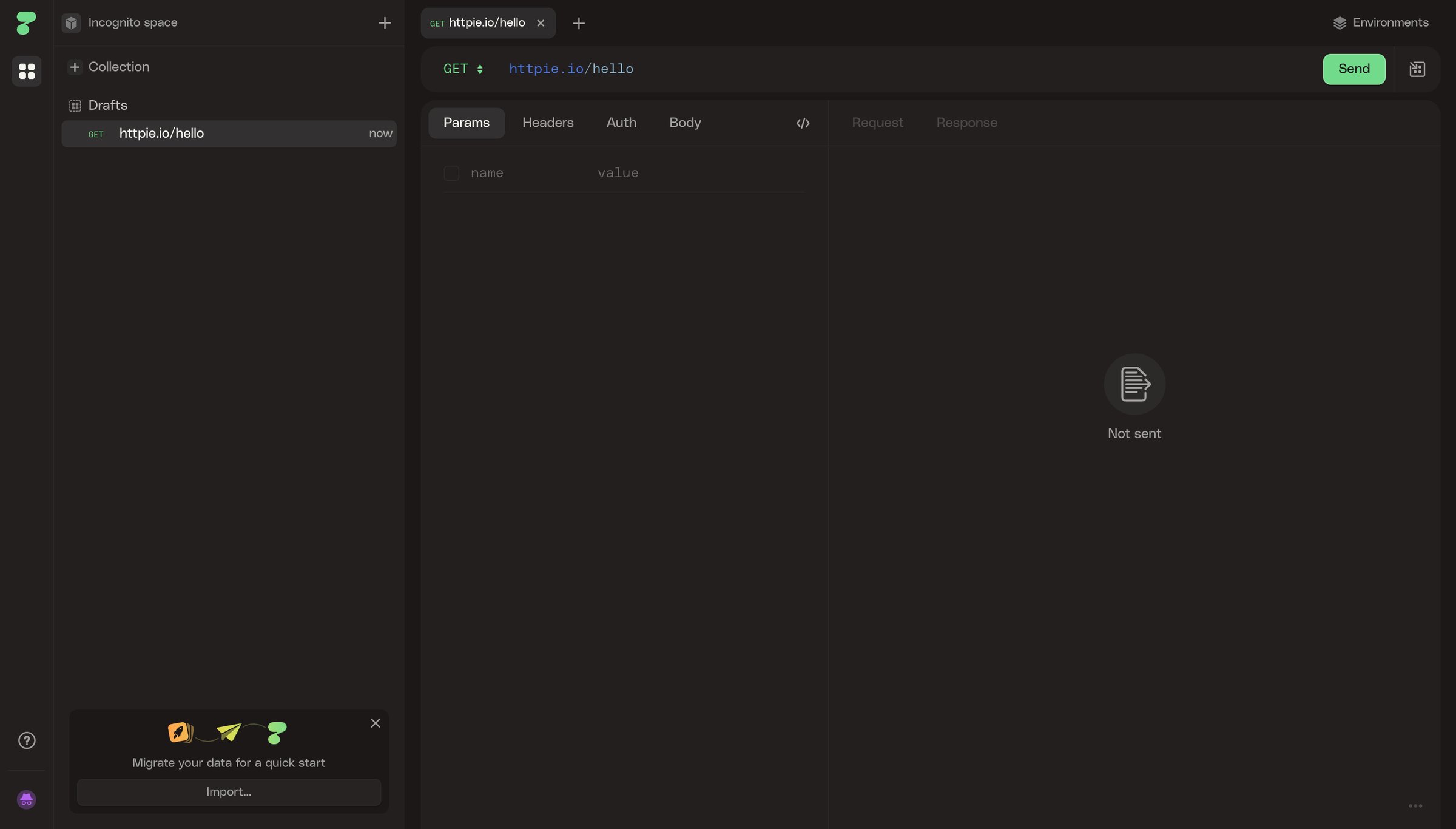Click the plus icon beside Collection
The width and height of the screenshot is (1456, 829).
75,67
